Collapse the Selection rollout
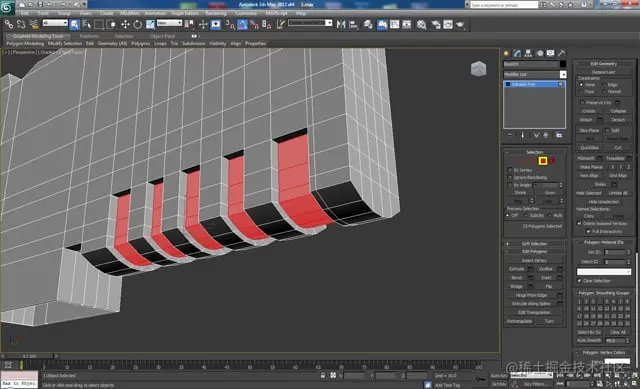640x389 pixels. pyautogui.click(x=534, y=152)
